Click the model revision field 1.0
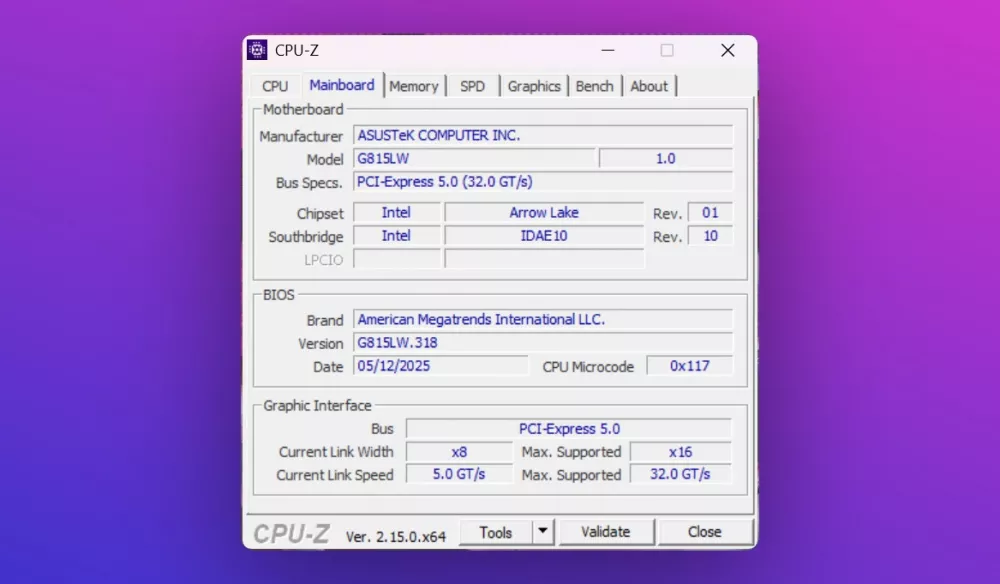 [665, 158]
